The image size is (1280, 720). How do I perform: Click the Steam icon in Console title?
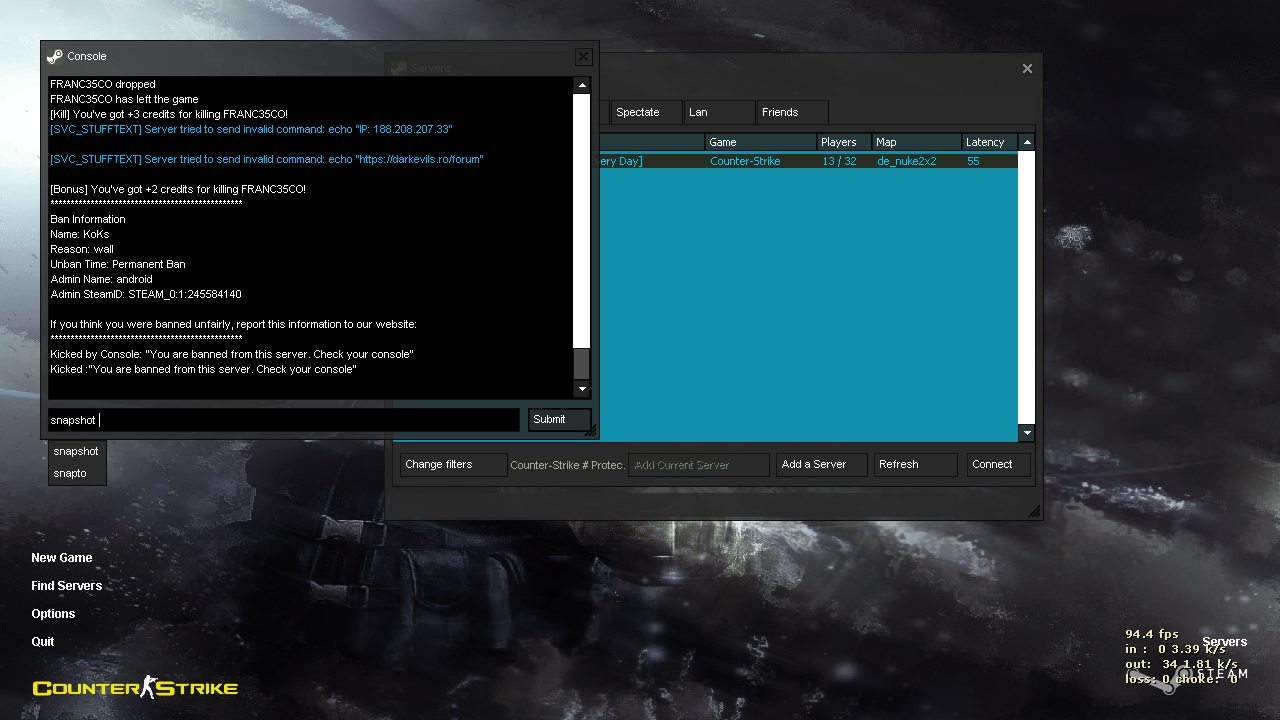[55, 56]
